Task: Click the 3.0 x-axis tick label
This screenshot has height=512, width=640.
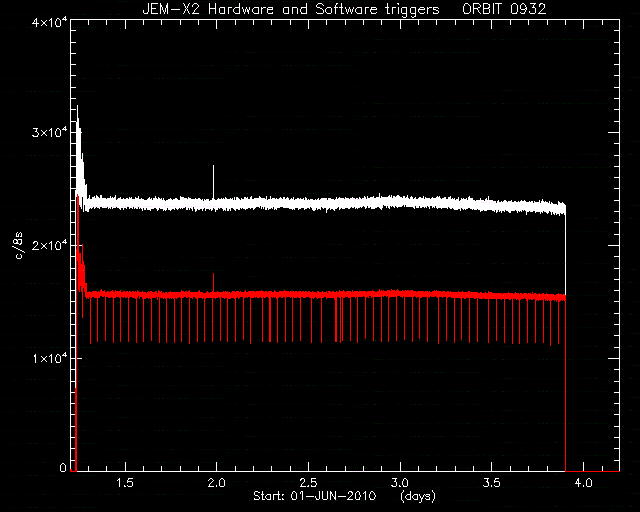Action: click(x=400, y=483)
